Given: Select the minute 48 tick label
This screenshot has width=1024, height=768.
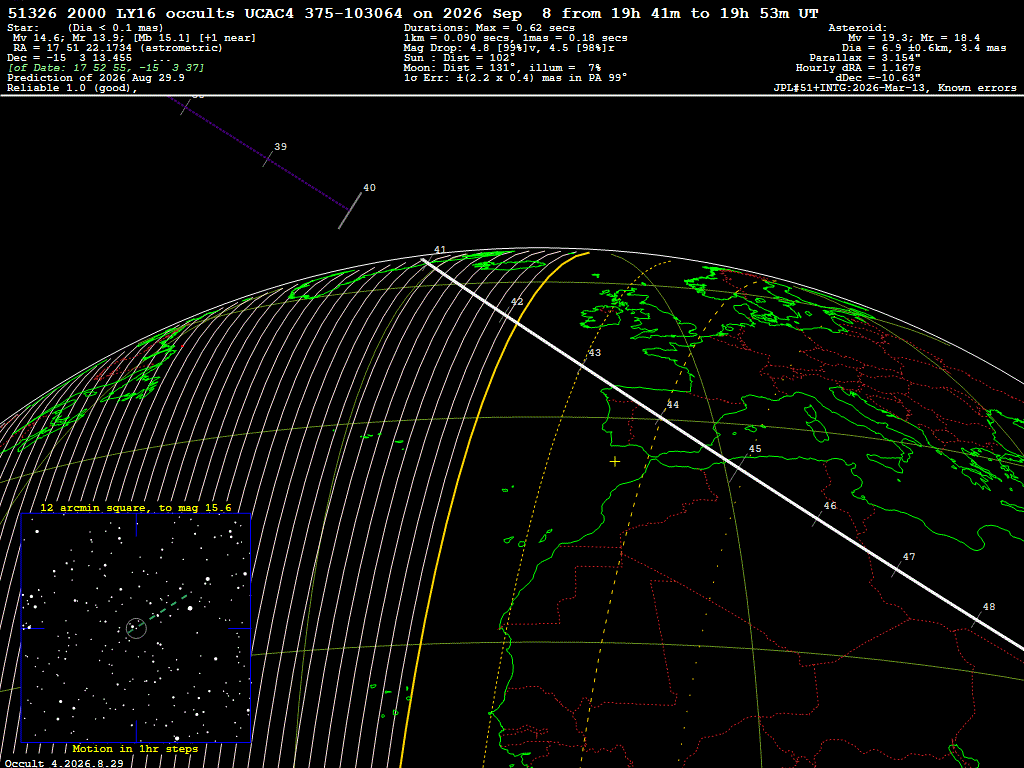Looking at the screenshot, I should pyautogui.click(x=989, y=607).
